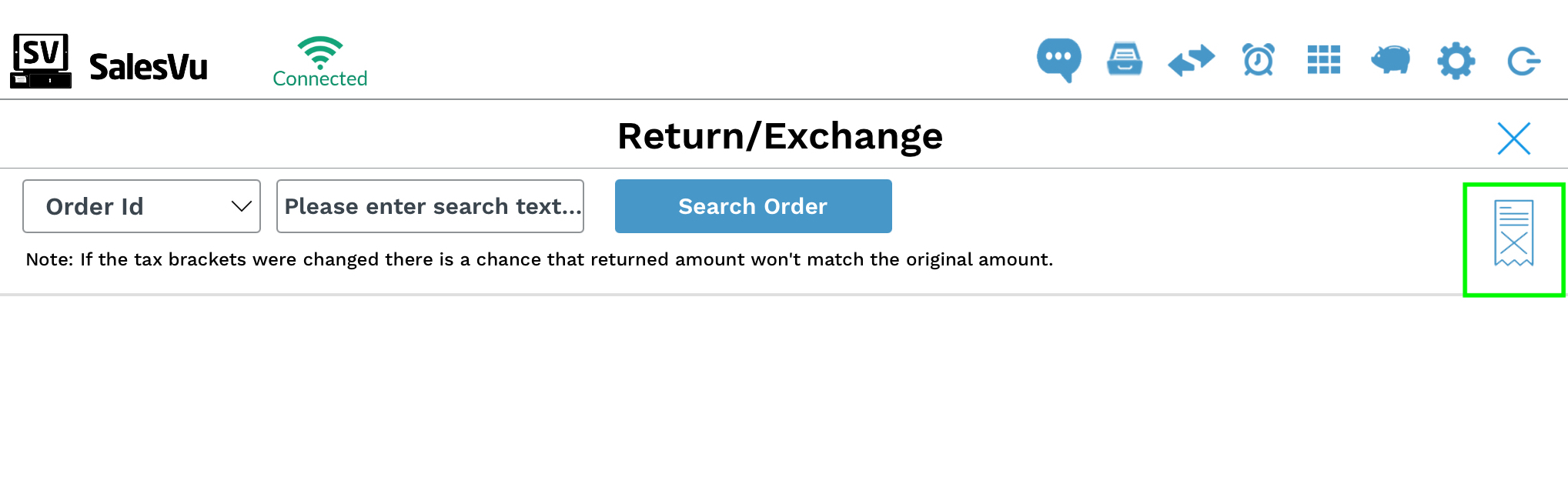Expand the Order Id dropdown

pos(142,206)
